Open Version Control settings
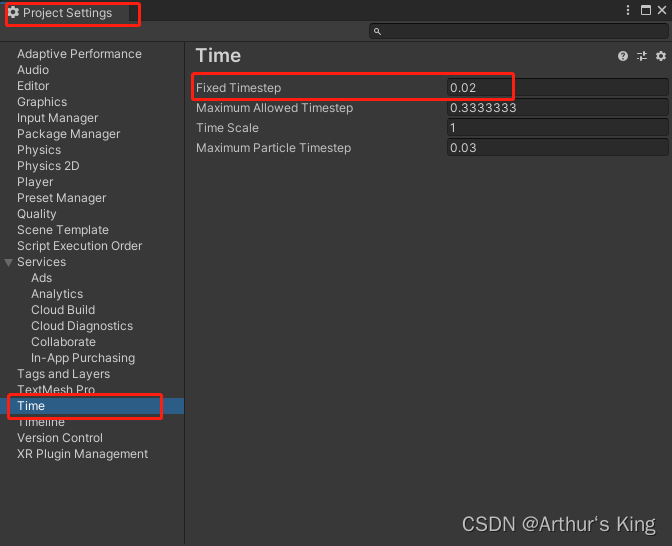Image resolution: width=672 pixels, height=546 pixels. 60,438
